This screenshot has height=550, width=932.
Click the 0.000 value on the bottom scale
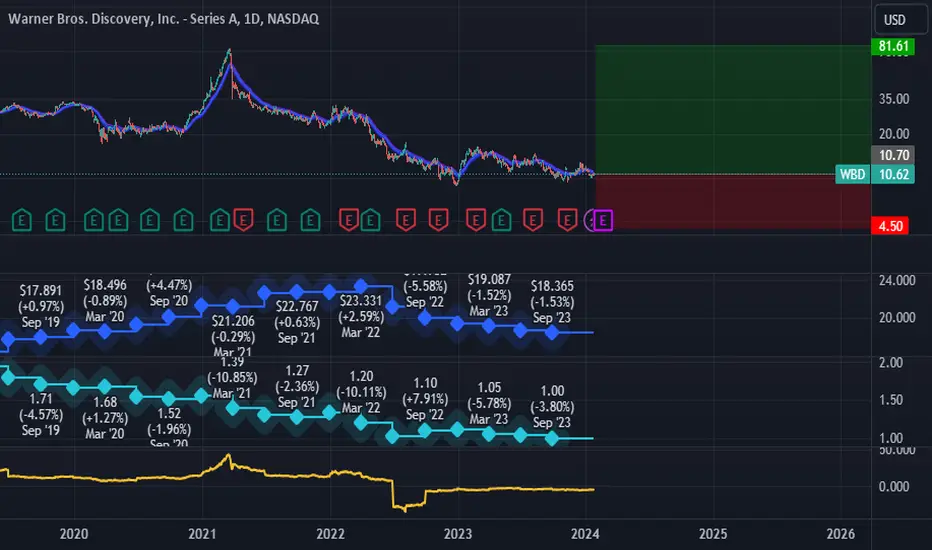(x=894, y=486)
